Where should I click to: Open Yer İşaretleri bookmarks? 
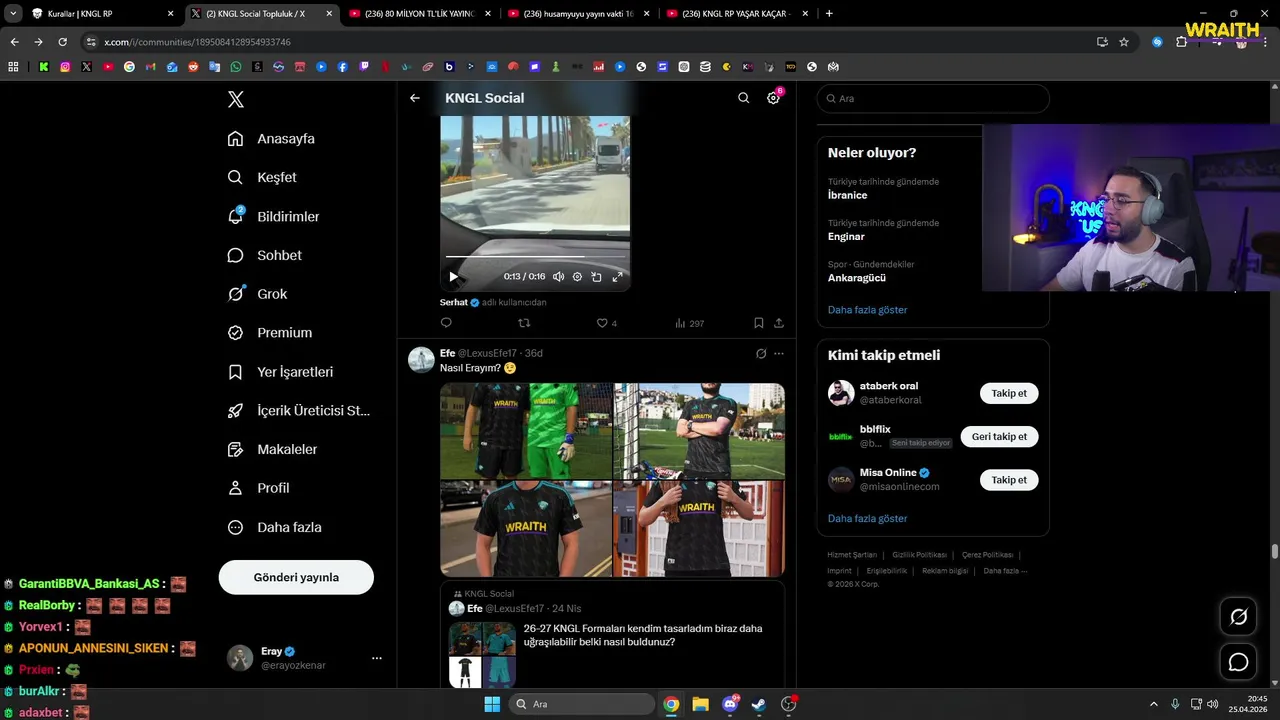[280, 372]
